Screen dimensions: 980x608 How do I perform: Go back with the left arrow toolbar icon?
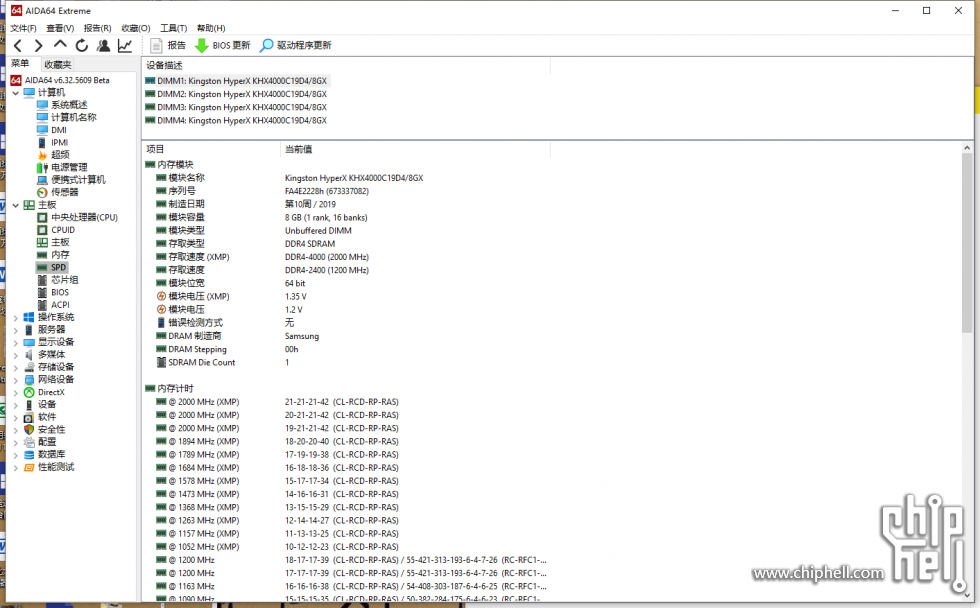(18, 46)
